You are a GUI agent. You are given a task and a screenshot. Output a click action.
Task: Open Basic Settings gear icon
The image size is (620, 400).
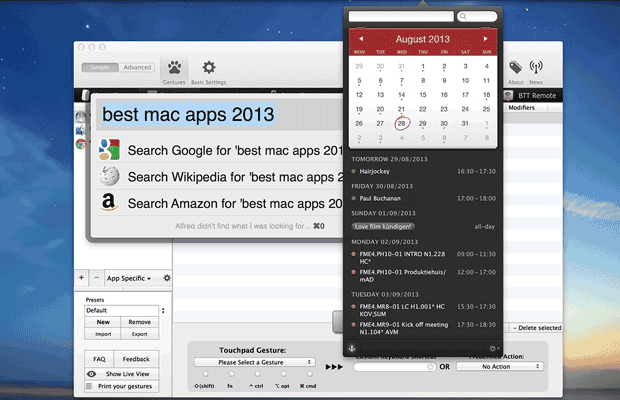(x=209, y=67)
